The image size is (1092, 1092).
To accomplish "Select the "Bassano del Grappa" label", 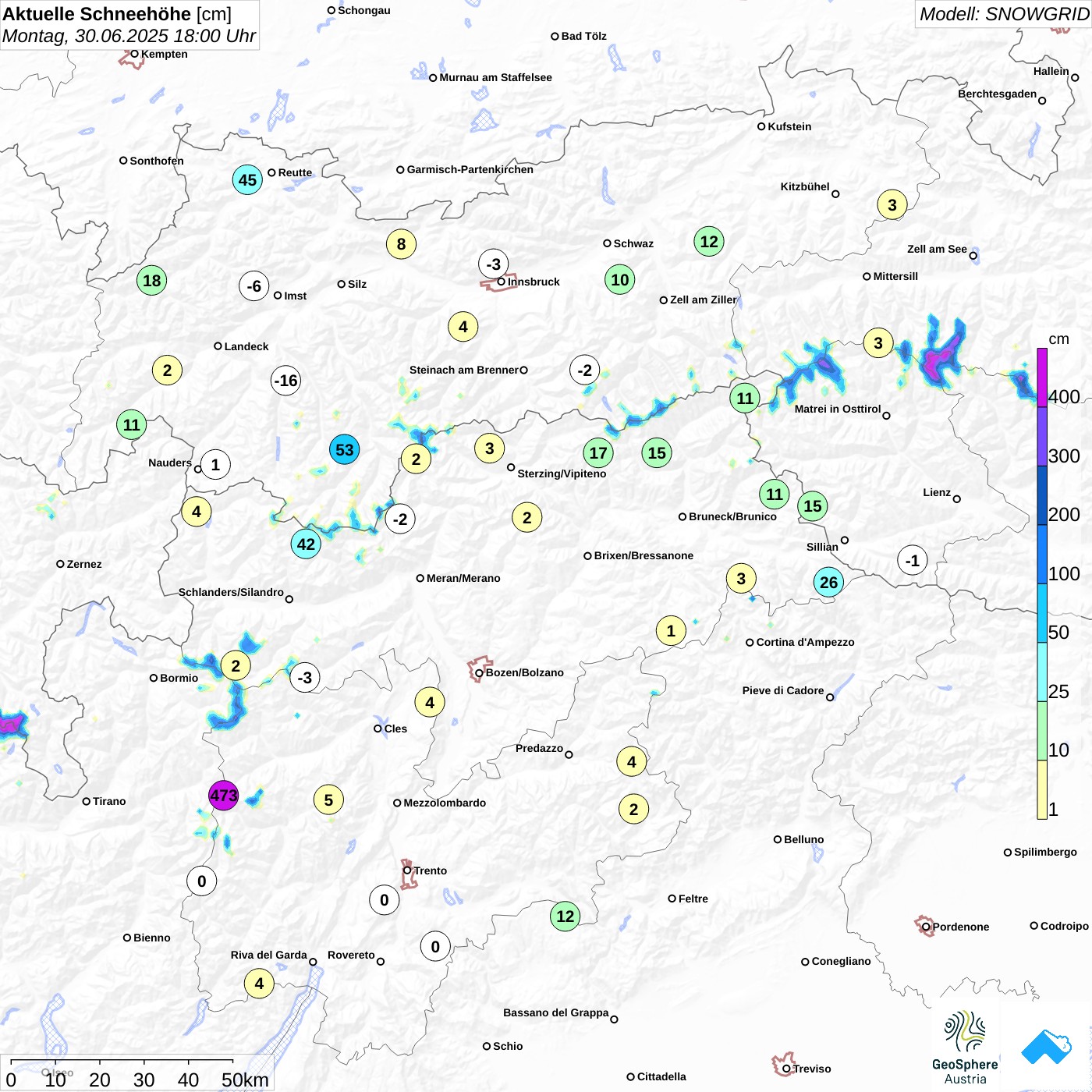I will (x=556, y=1012).
